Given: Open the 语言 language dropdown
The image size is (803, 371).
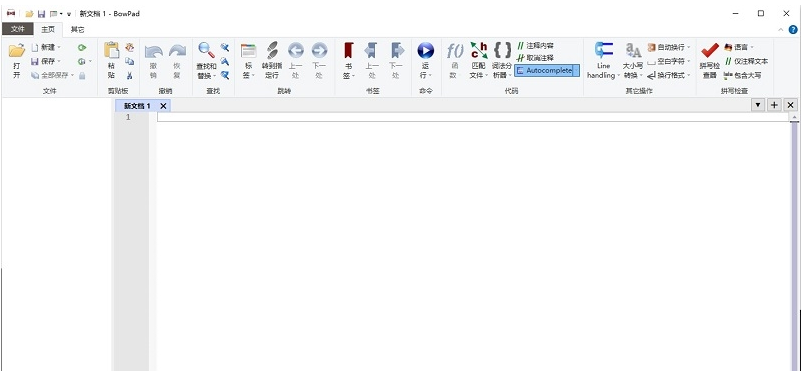Looking at the screenshot, I should [x=740, y=47].
